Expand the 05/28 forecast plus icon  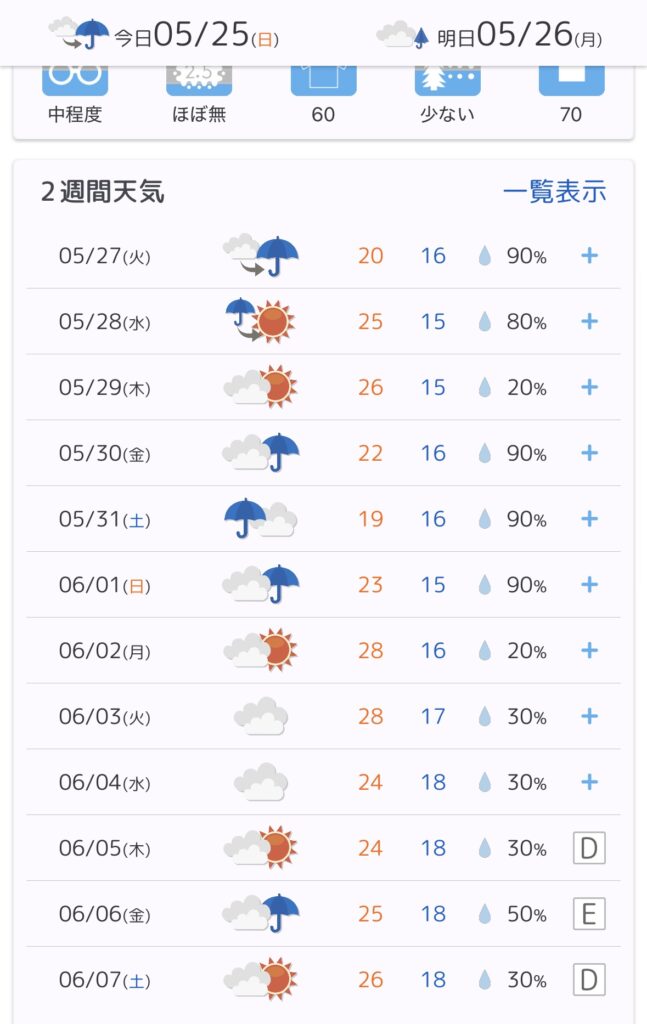[x=590, y=321]
